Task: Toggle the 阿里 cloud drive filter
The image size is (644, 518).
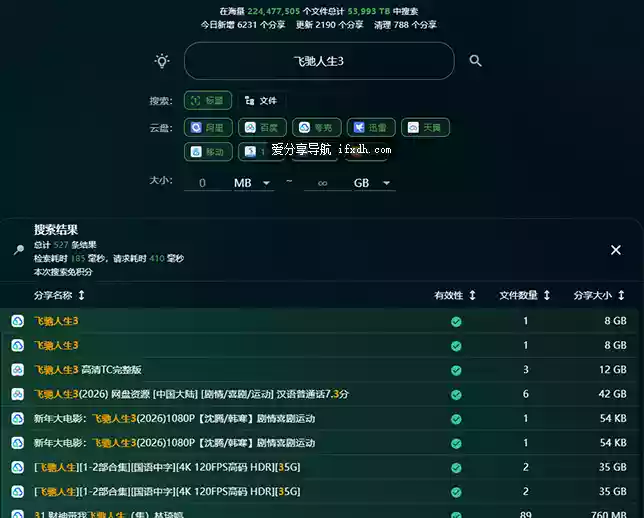Action: point(208,127)
